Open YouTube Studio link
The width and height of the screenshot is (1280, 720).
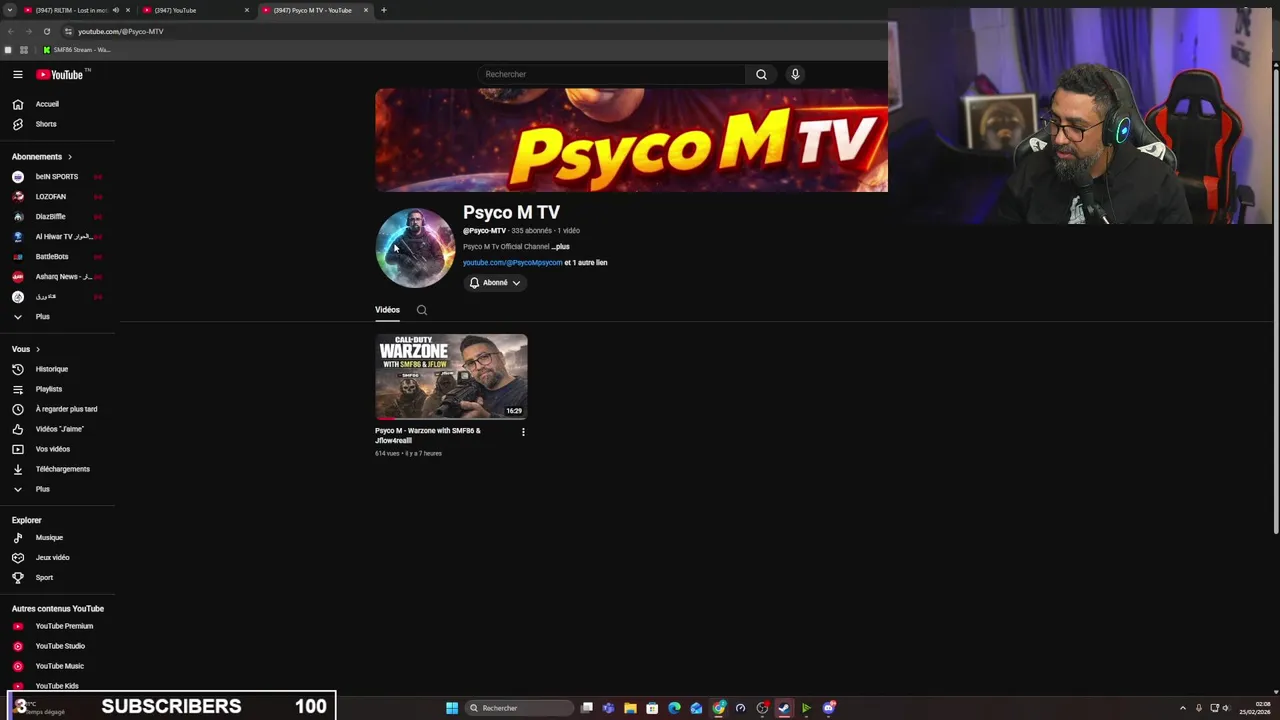(58, 646)
